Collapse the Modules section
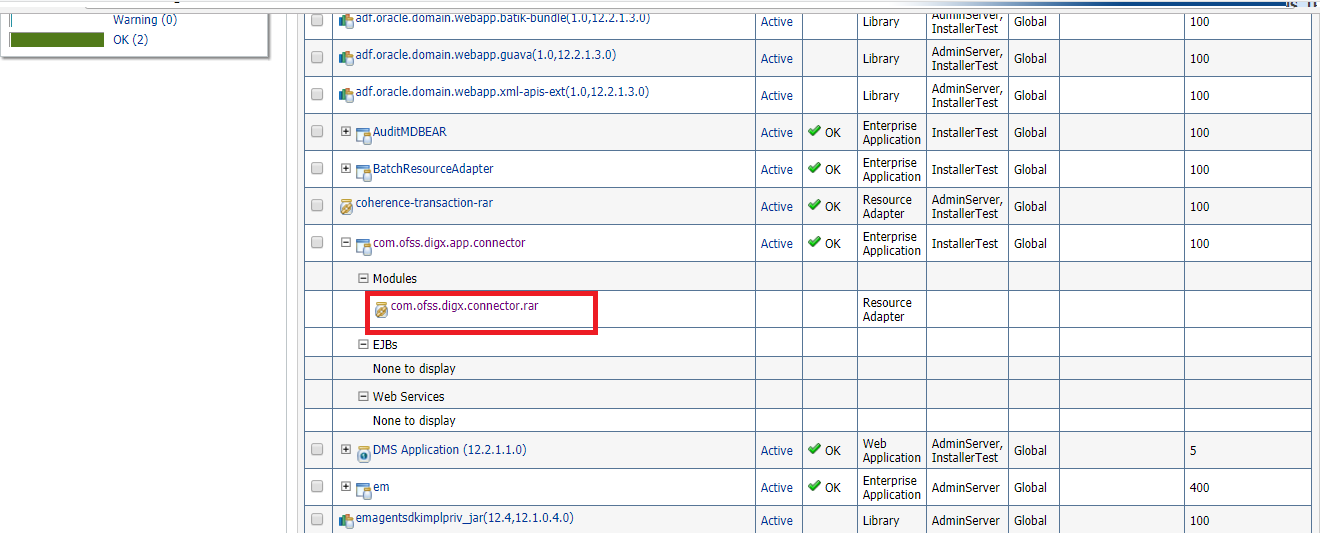The image size is (1320, 533). (364, 278)
